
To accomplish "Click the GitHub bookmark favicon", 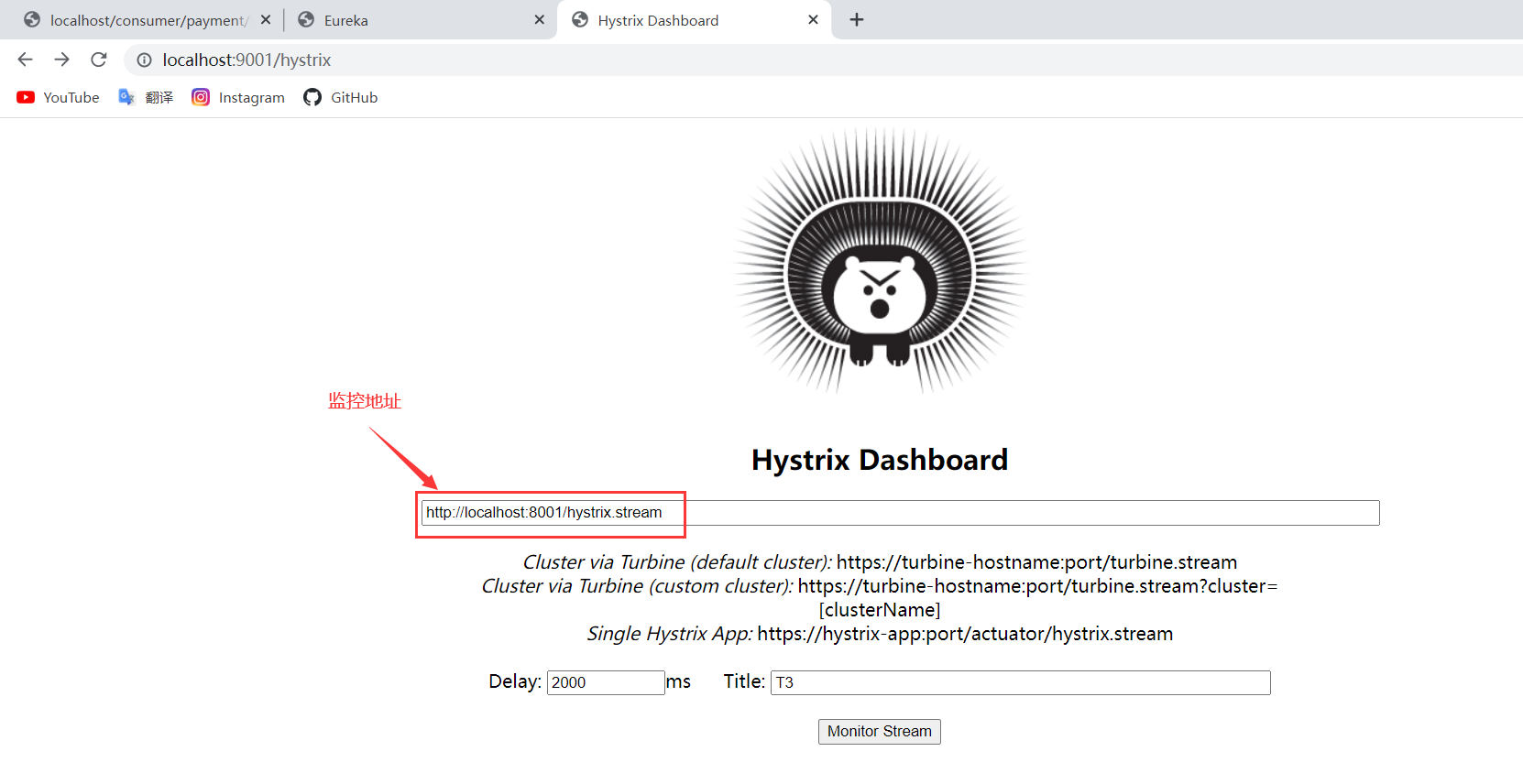I will coord(312,97).
